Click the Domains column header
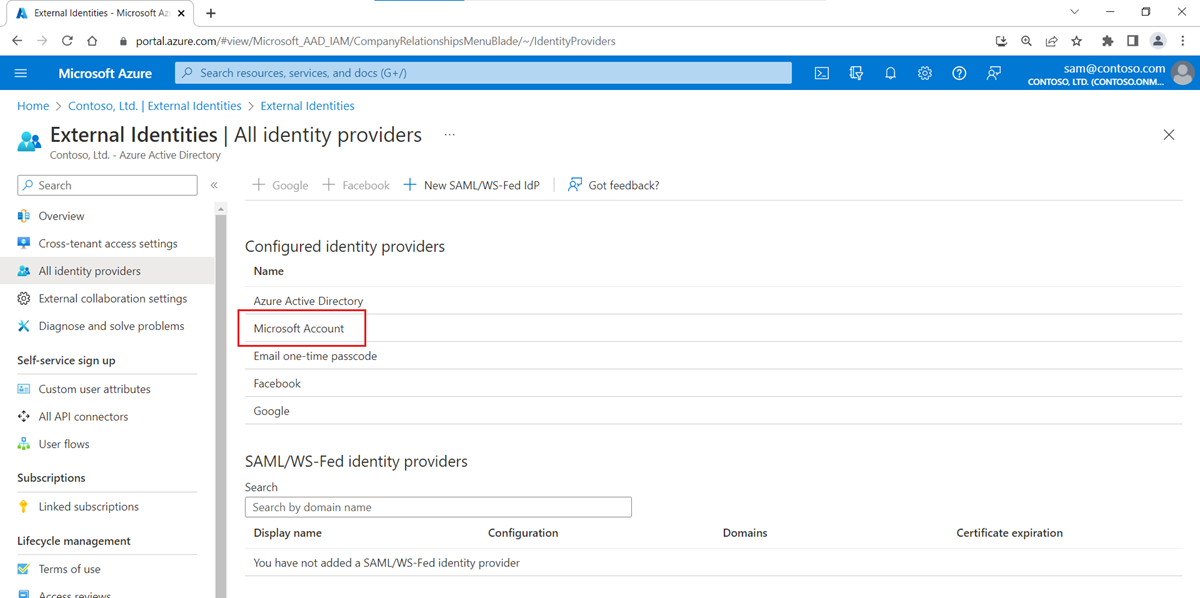This screenshot has height=598, width=1200. [745, 533]
